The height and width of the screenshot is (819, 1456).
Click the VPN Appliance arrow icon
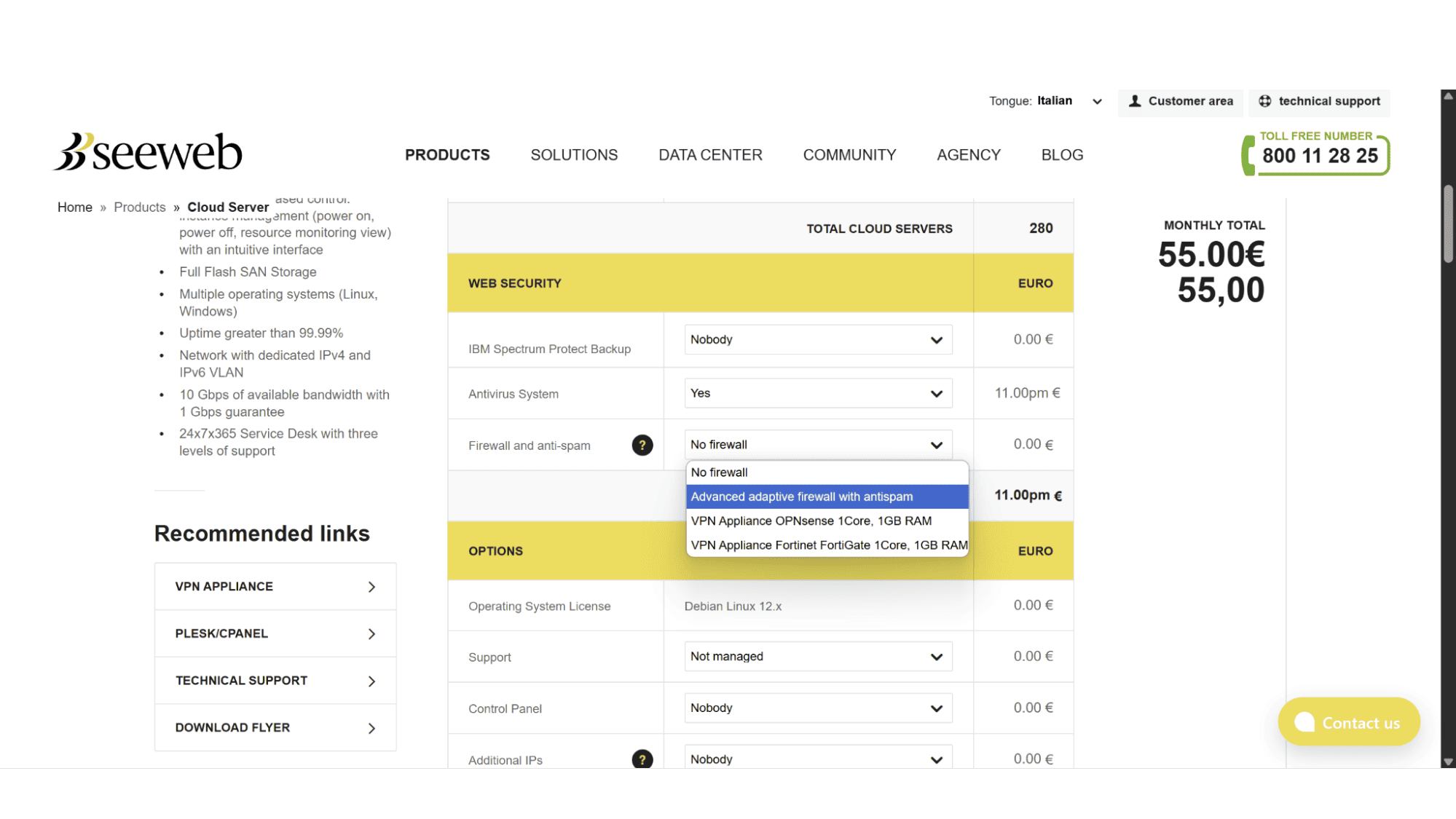371,587
